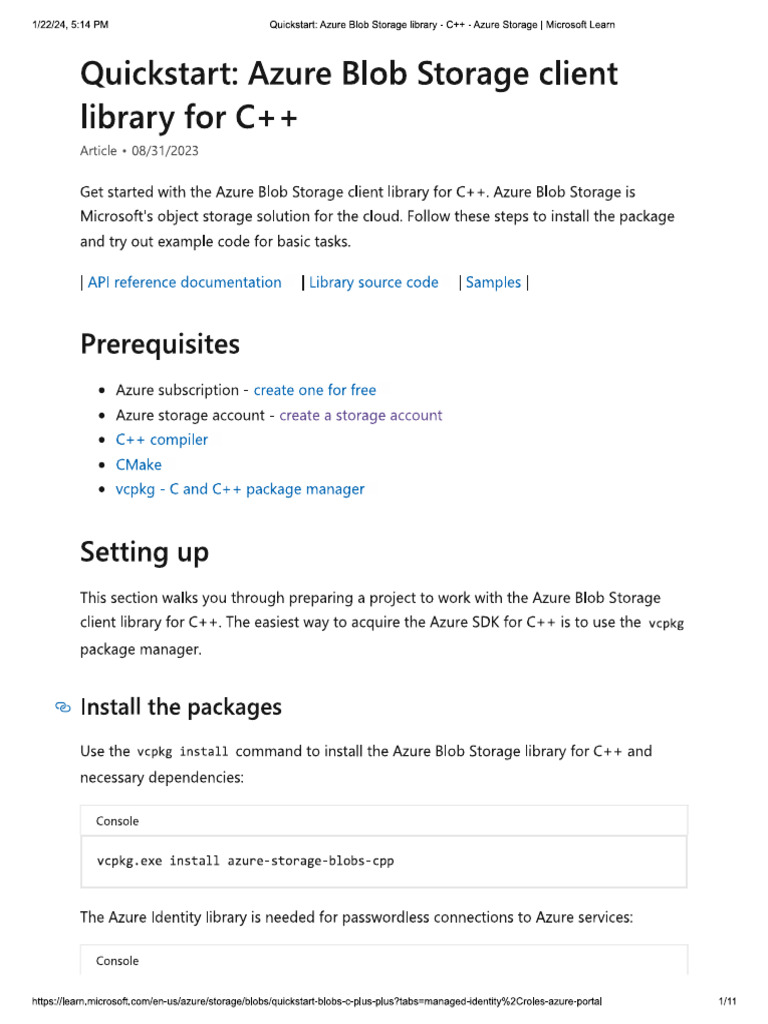Click the Console label below the Azure Identity sentence

117,961
